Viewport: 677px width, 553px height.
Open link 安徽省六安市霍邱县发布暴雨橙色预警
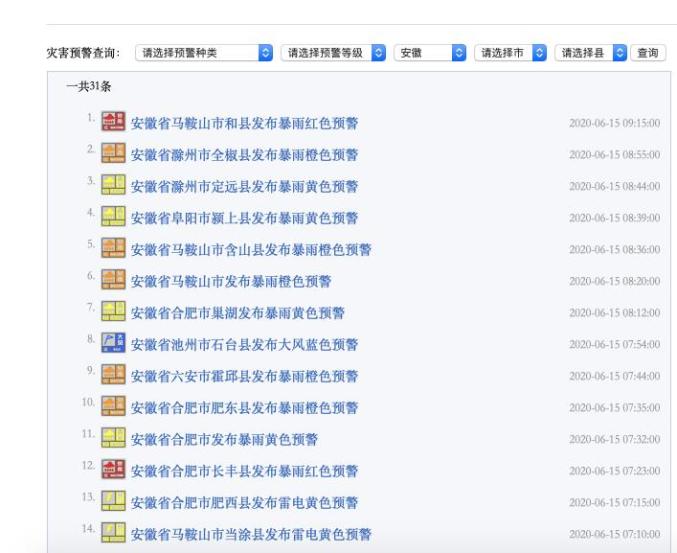(x=244, y=376)
